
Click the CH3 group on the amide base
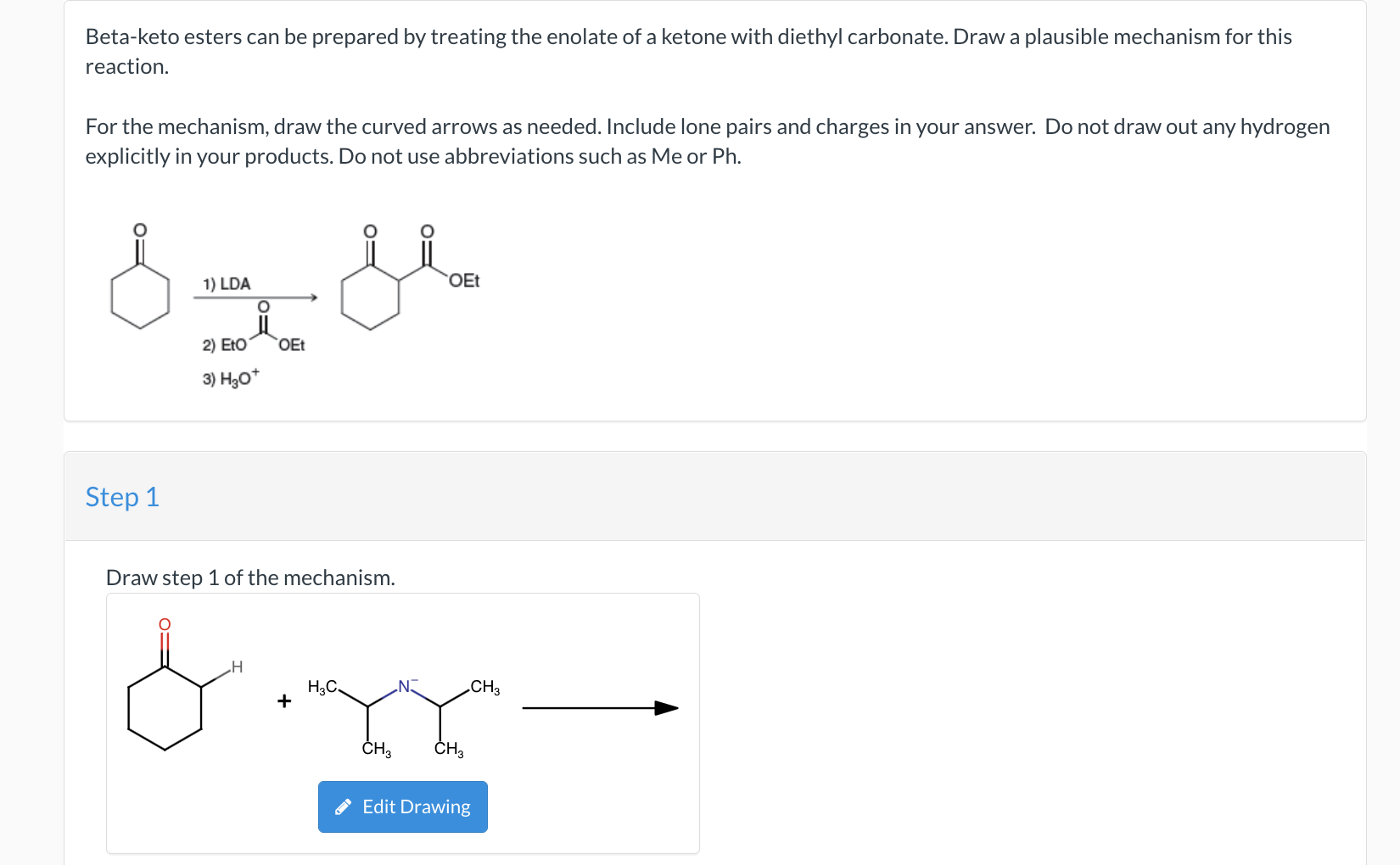(x=483, y=686)
